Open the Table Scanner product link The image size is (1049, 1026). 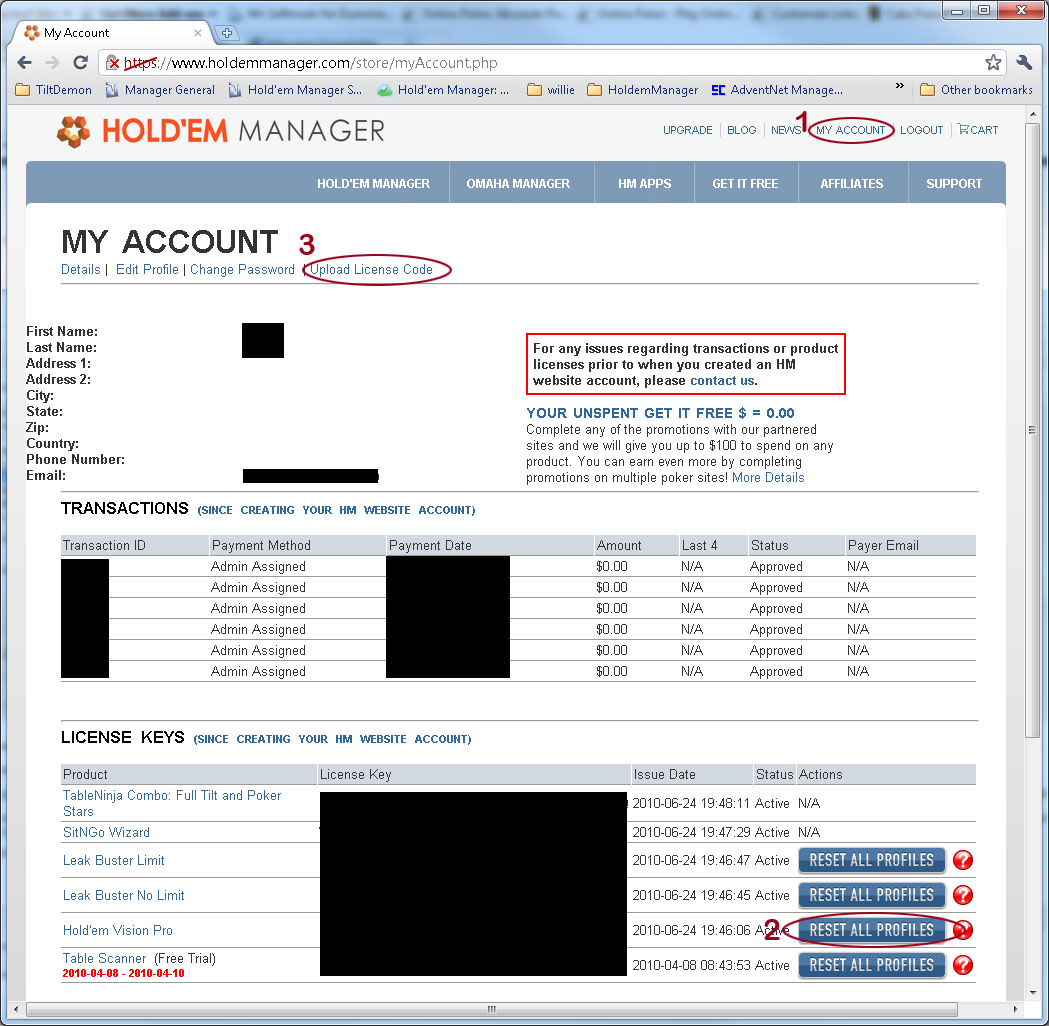[104, 958]
